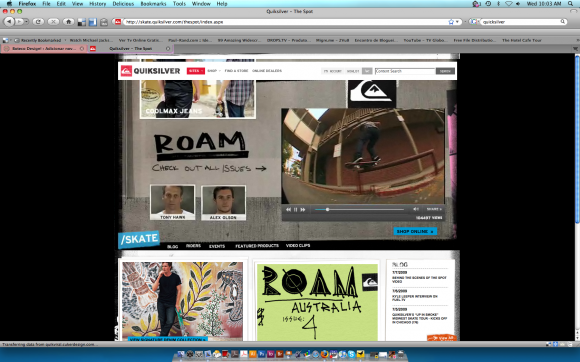Click the blue SHOP ONLINE button
The height and width of the screenshot is (362, 580).
(415, 231)
